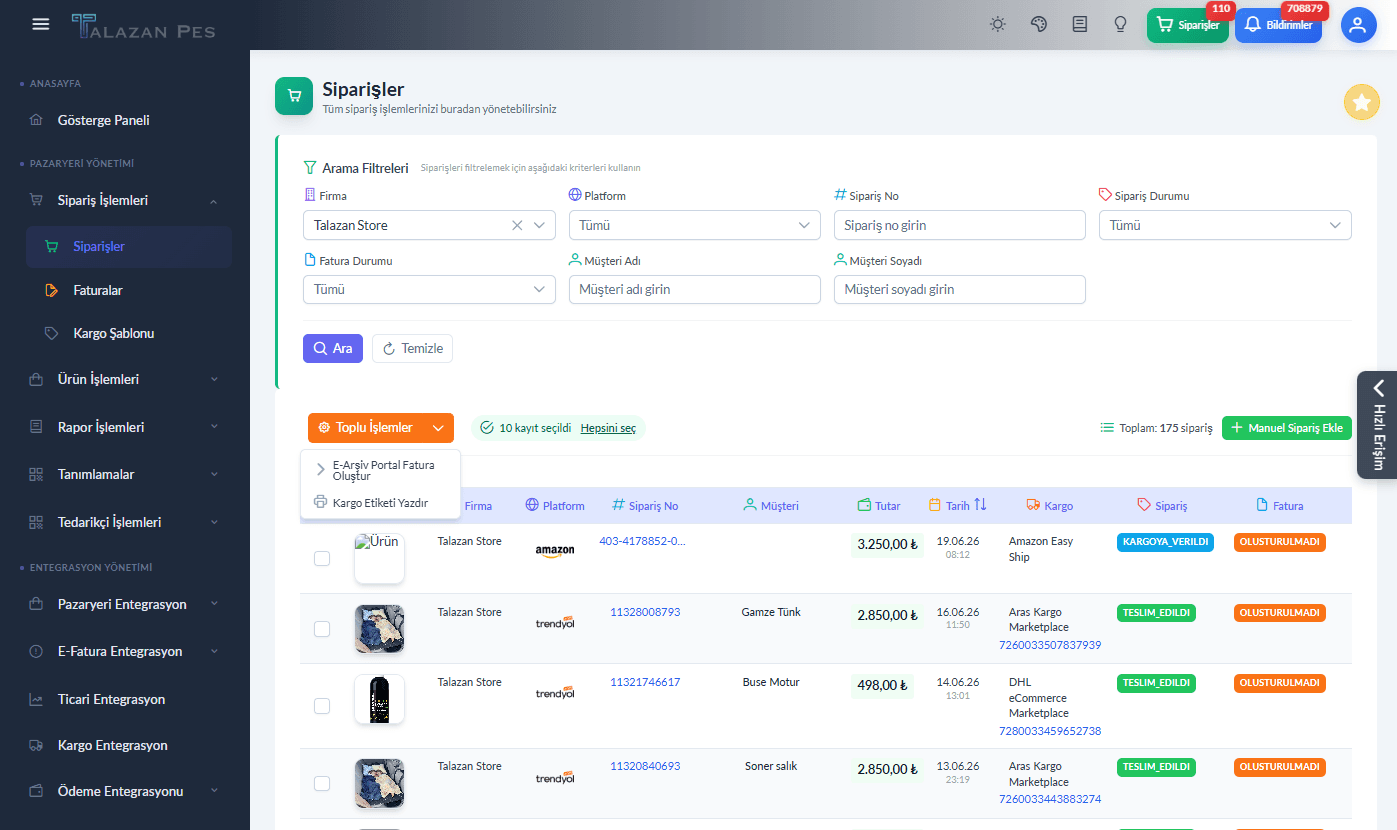Check the Soner salık order checkbox
Image resolution: width=1397 pixels, height=830 pixels.
click(322, 783)
